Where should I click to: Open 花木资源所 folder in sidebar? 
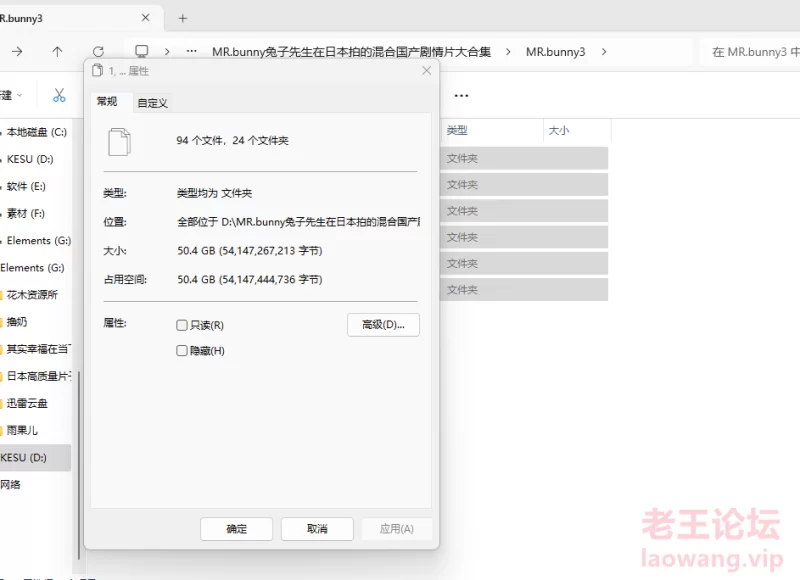32,294
